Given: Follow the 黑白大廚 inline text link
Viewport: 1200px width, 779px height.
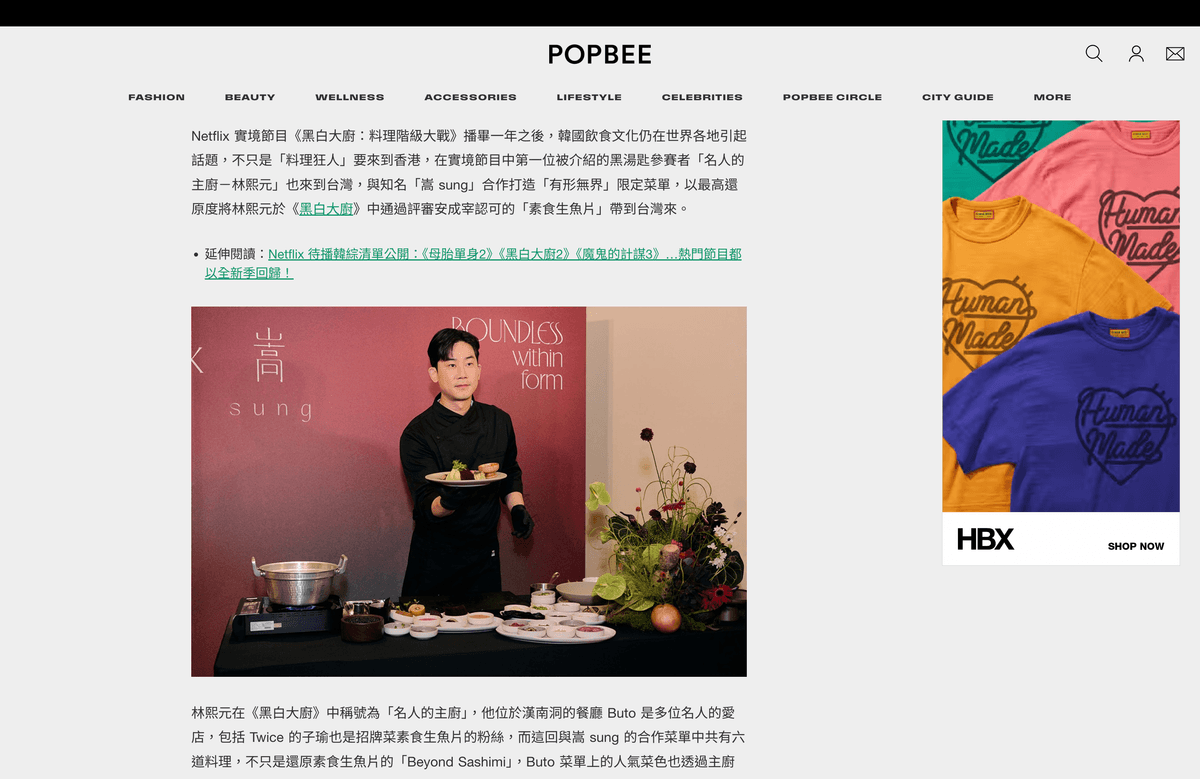Looking at the screenshot, I should click(x=326, y=209).
